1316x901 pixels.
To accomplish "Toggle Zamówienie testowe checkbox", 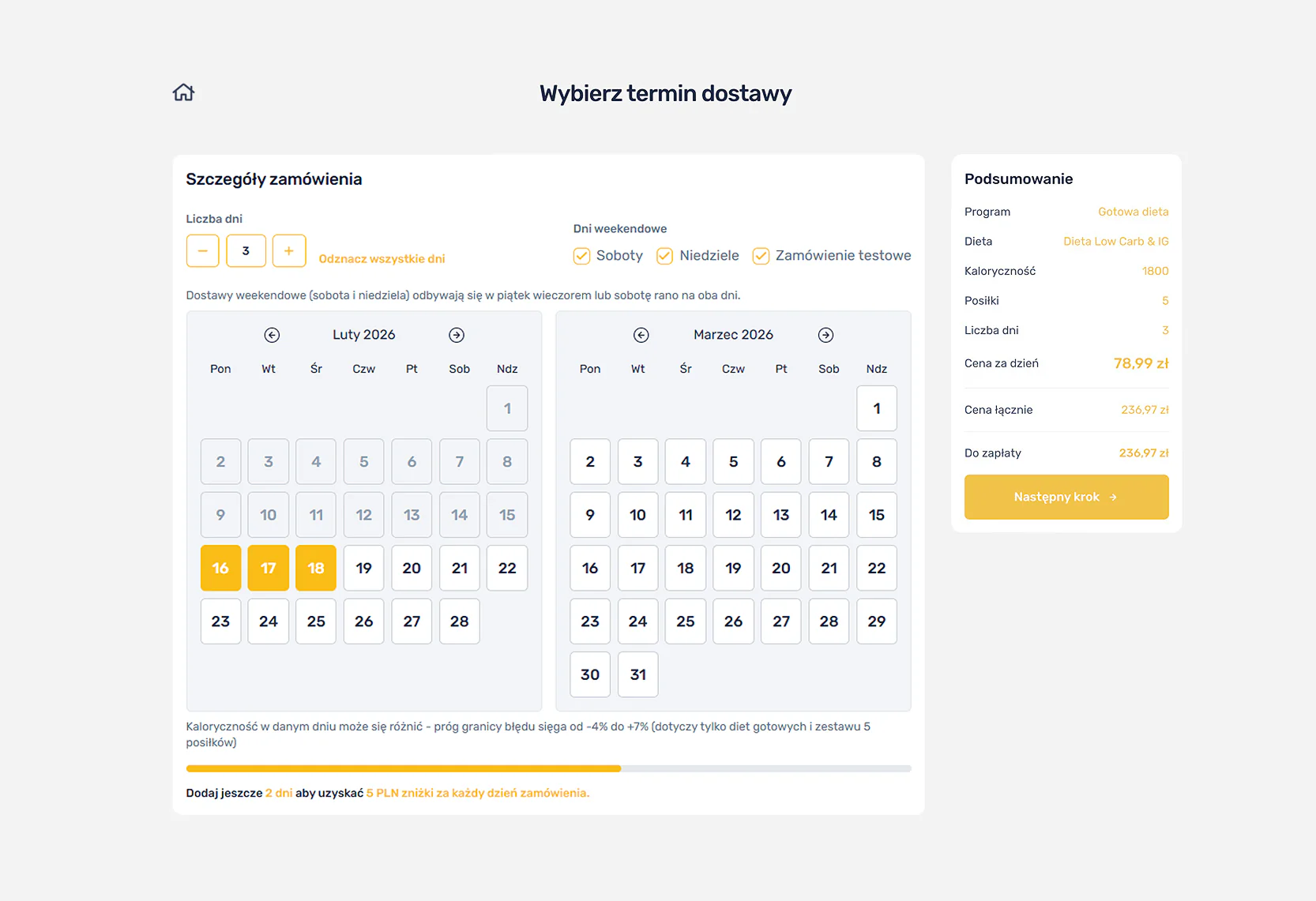I will tap(761, 256).
